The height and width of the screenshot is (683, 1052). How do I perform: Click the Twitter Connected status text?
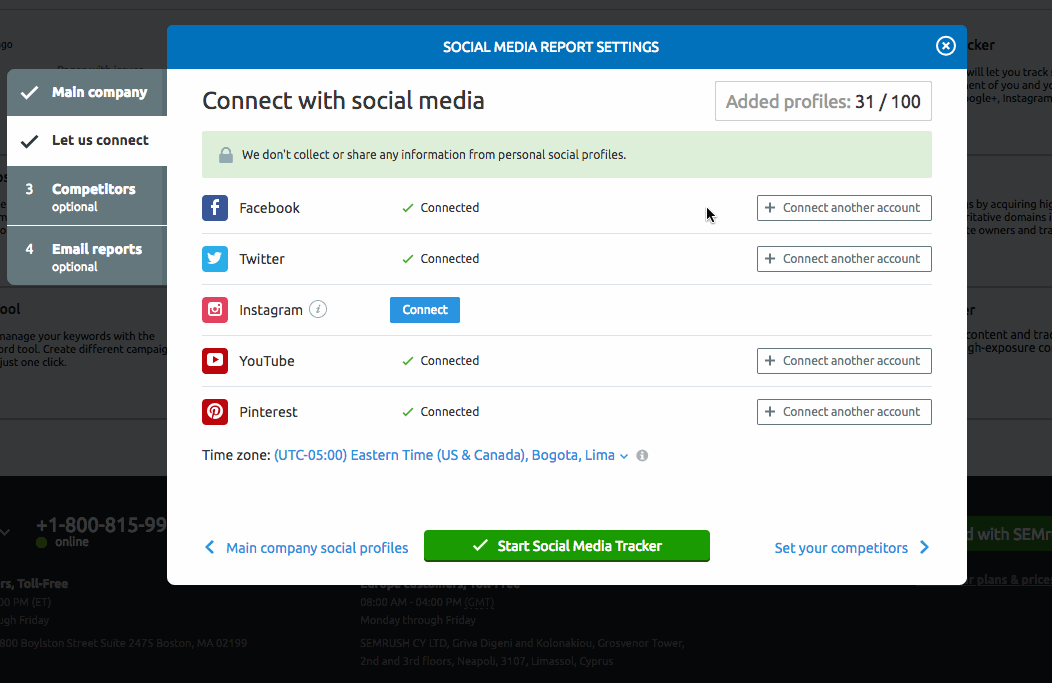coord(450,259)
